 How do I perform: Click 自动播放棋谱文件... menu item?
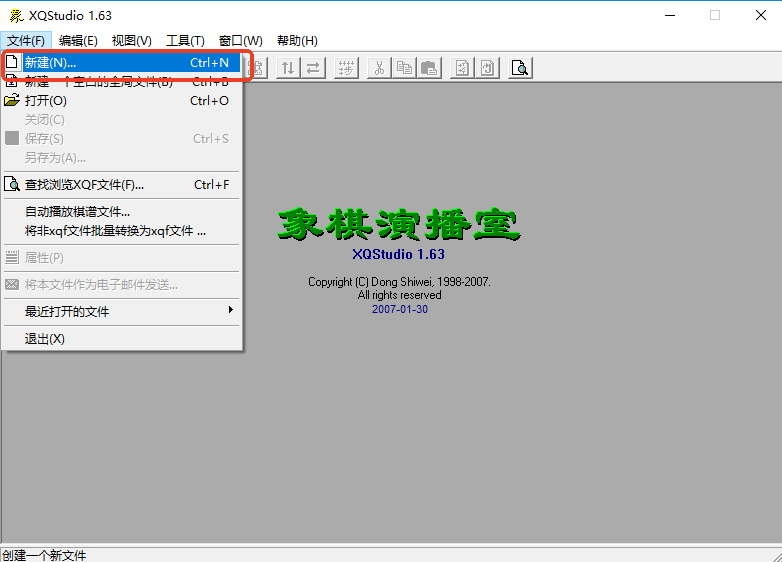(77, 212)
